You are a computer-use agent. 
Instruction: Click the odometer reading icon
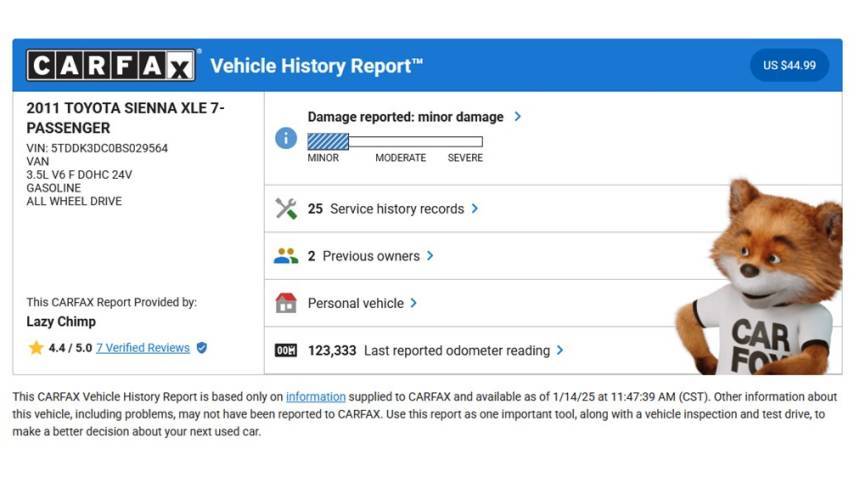point(286,350)
